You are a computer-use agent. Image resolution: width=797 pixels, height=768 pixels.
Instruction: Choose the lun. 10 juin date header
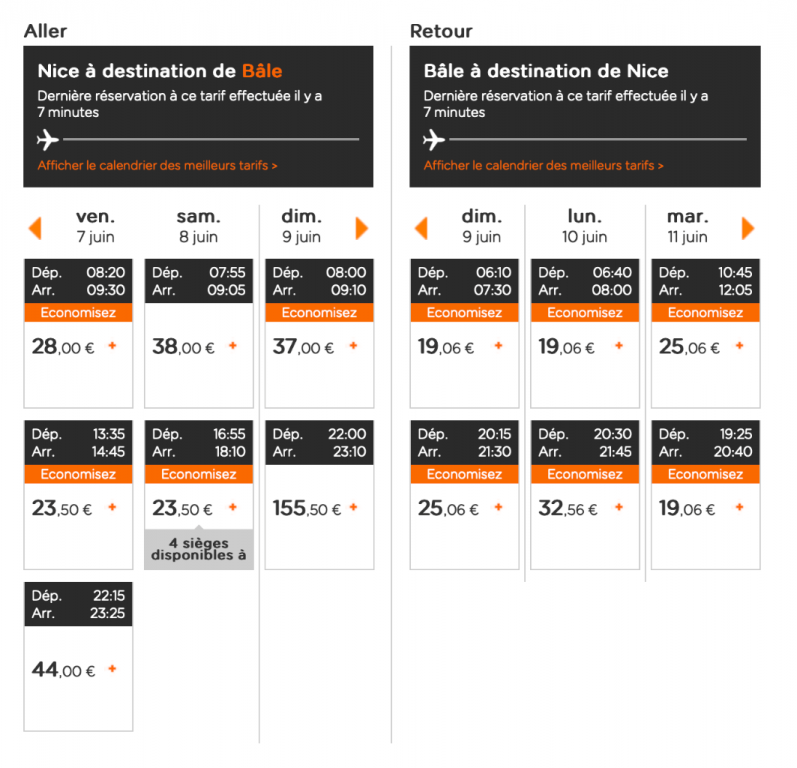pyautogui.click(x=585, y=226)
